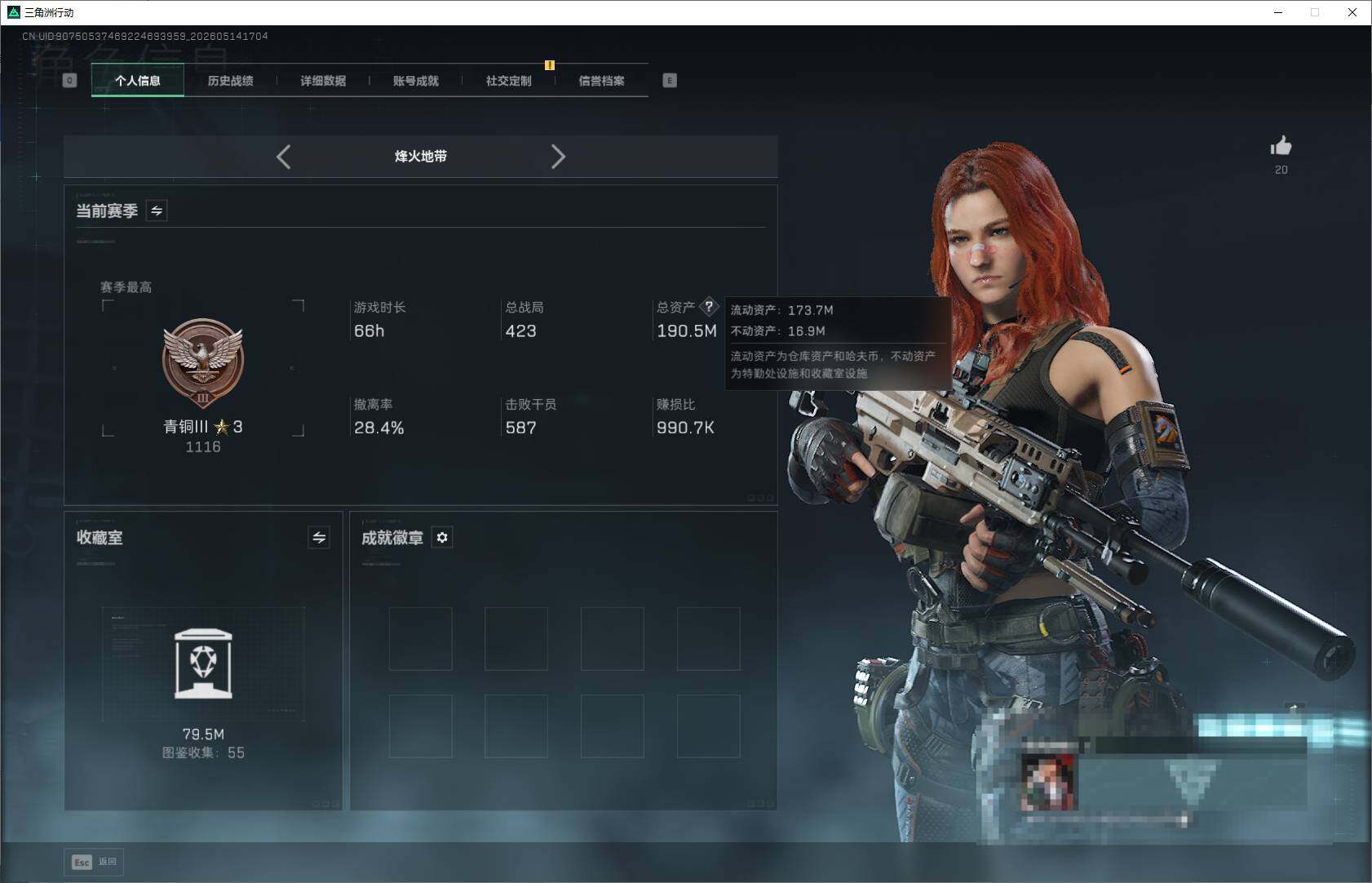Click the 三角洲行动 title bar app icon
This screenshot has height=883, width=1372.
pos(13,12)
